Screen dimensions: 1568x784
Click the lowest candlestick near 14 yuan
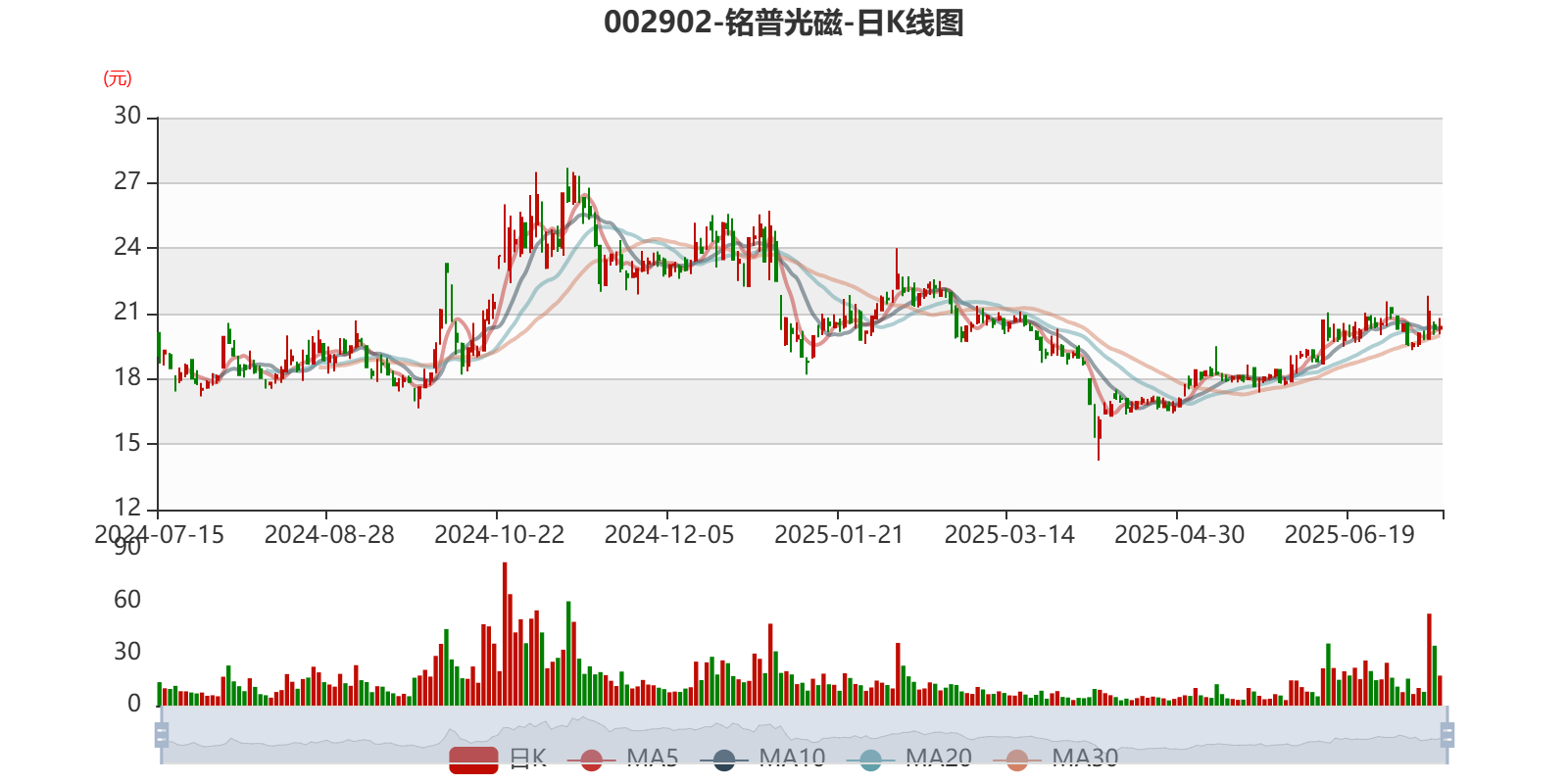(1099, 438)
